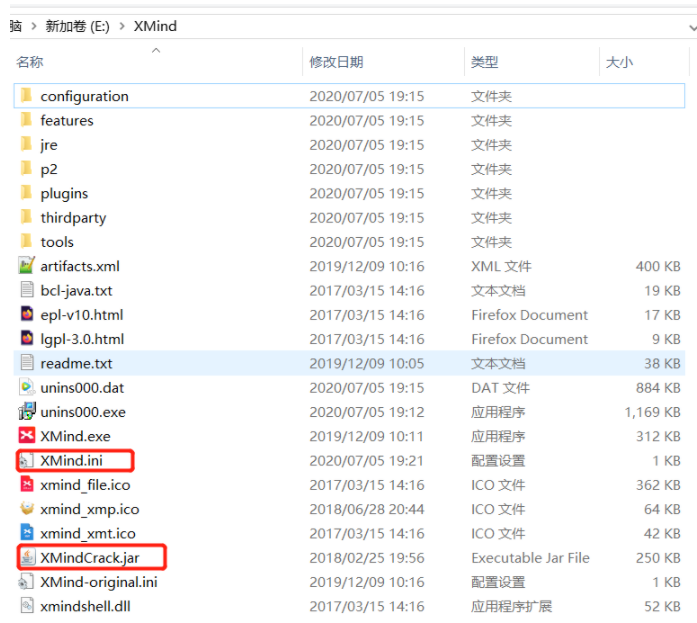Click the features folder icon
The width and height of the screenshot is (697, 623).
pyautogui.click(x=27, y=120)
